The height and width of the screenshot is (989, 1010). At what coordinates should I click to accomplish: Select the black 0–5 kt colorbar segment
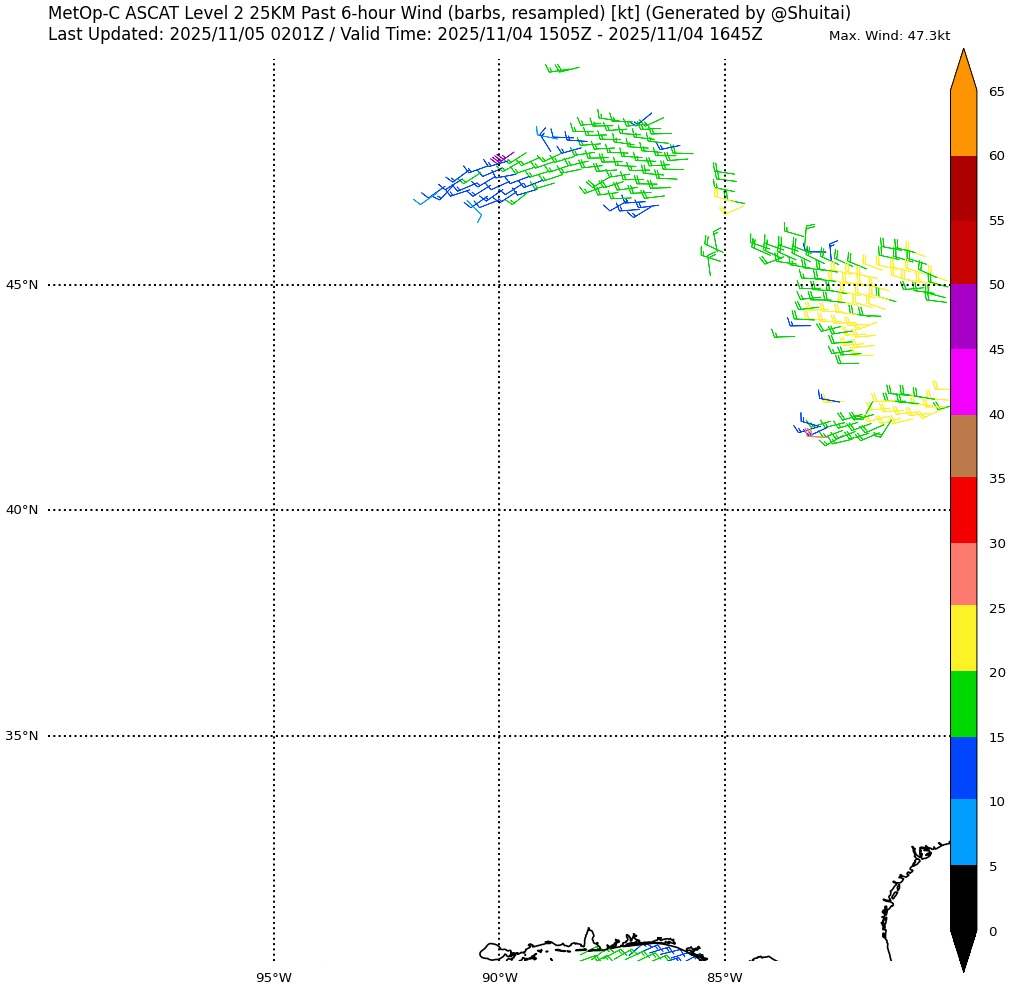[x=963, y=897]
